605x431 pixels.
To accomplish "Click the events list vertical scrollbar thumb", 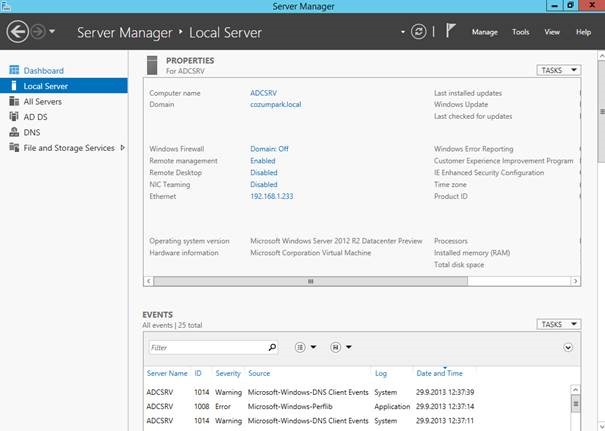I will tap(575, 404).
